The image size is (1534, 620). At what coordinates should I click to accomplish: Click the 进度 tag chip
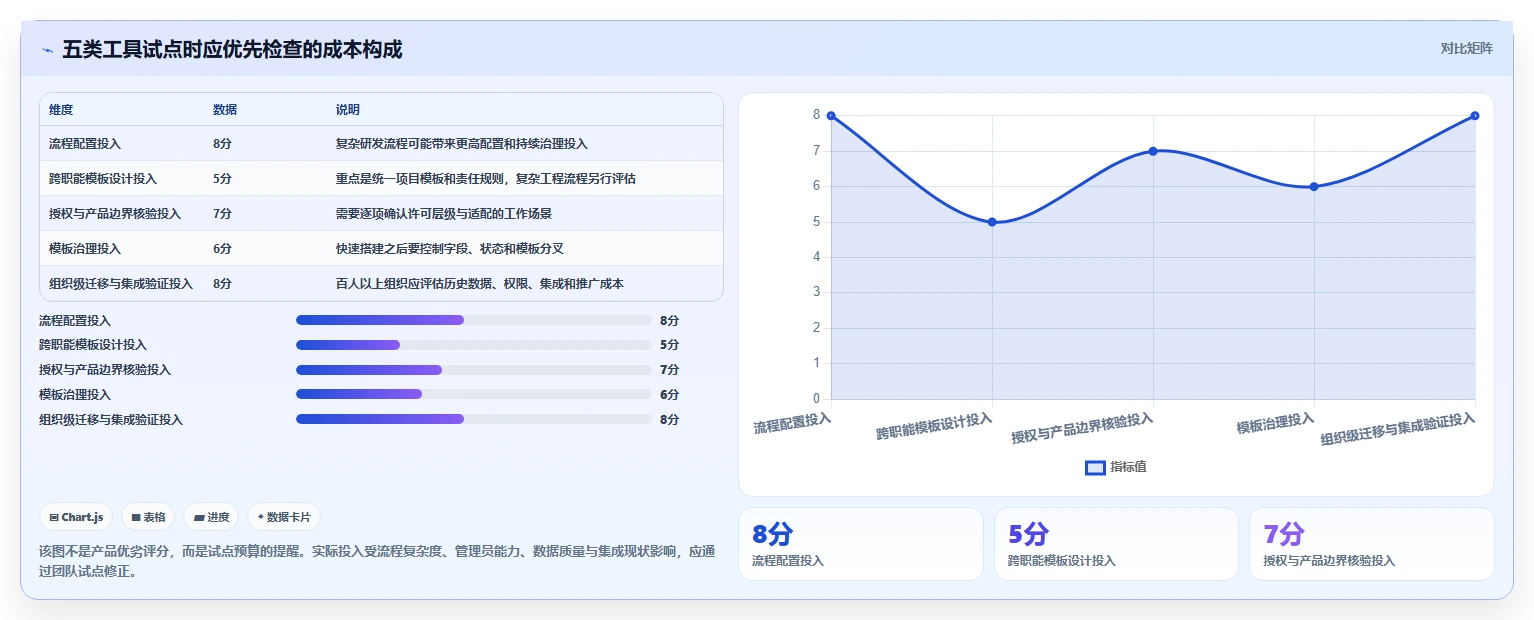coord(211,517)
